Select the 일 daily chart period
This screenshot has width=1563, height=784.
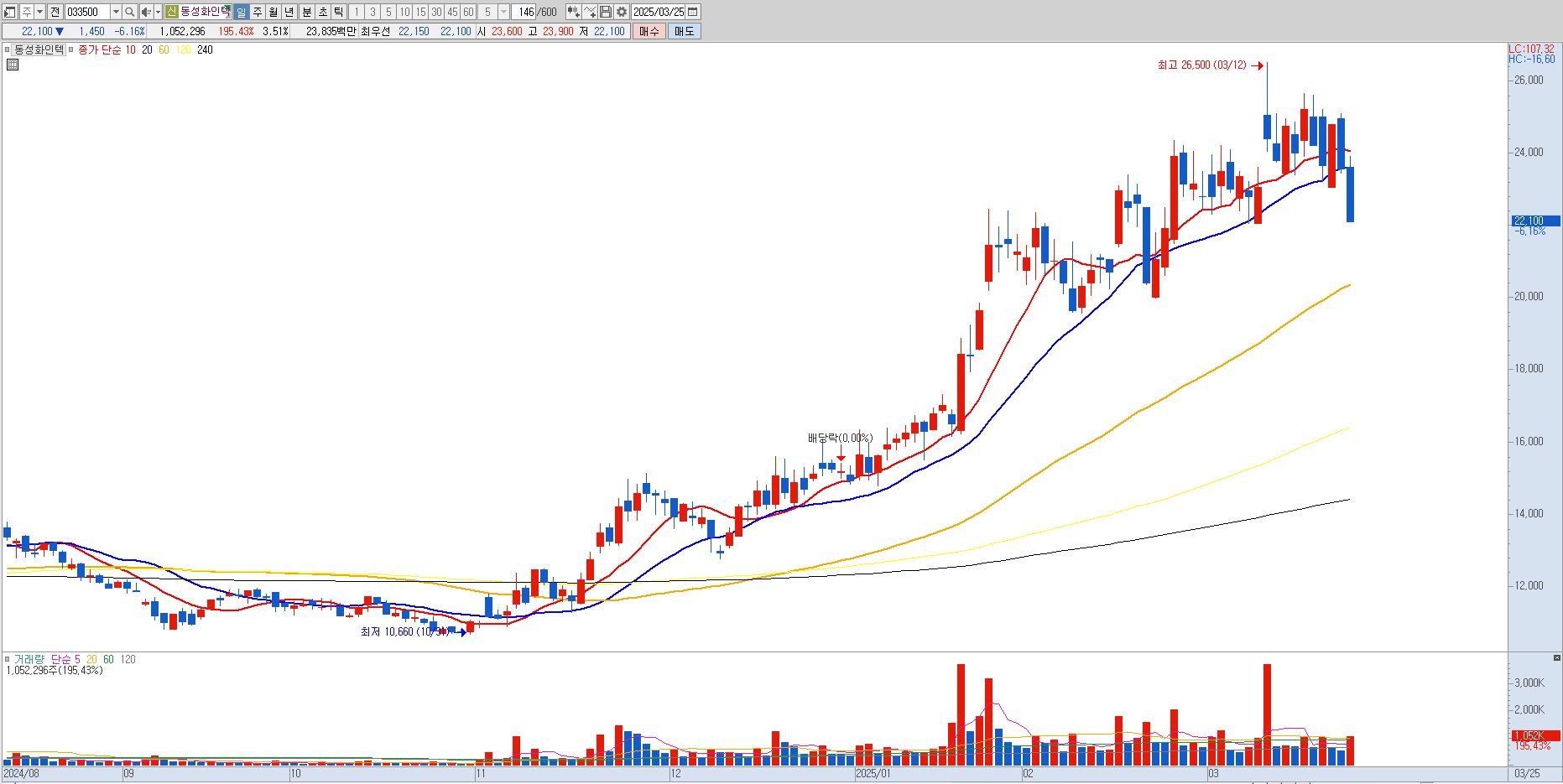coord(241,12)
